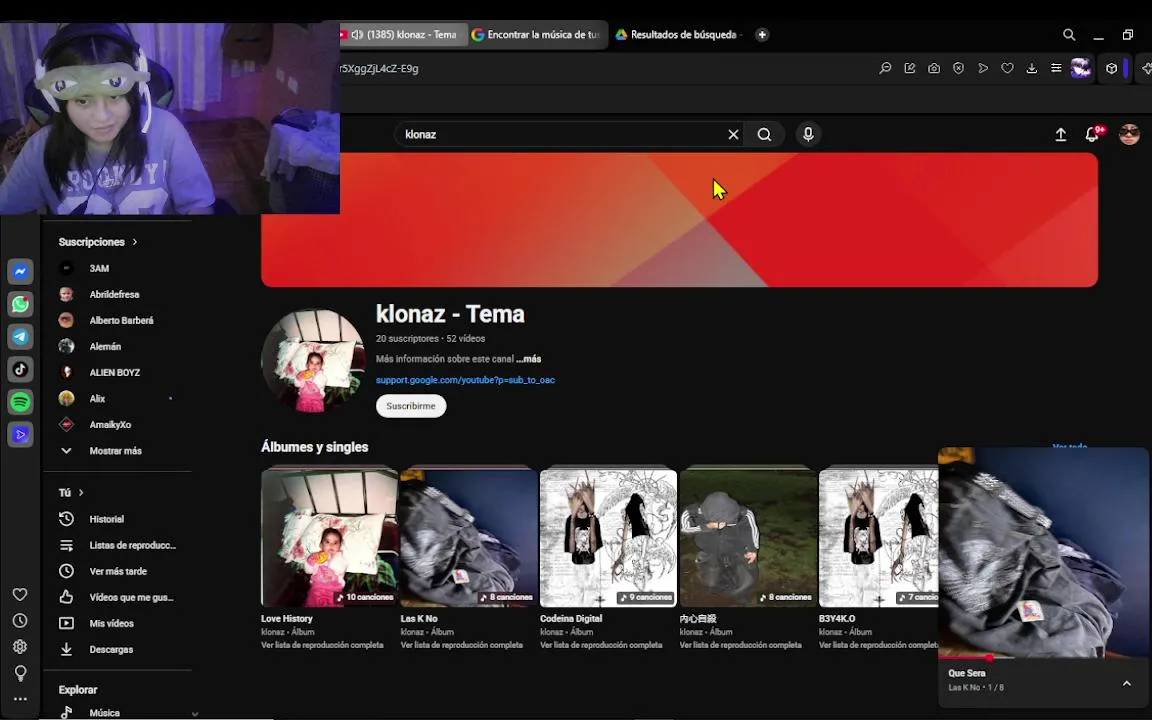Click the zoom-out magnifier icon in the address bar
The height and width of the screenshot is (720, 1152).
pos(885,68)
